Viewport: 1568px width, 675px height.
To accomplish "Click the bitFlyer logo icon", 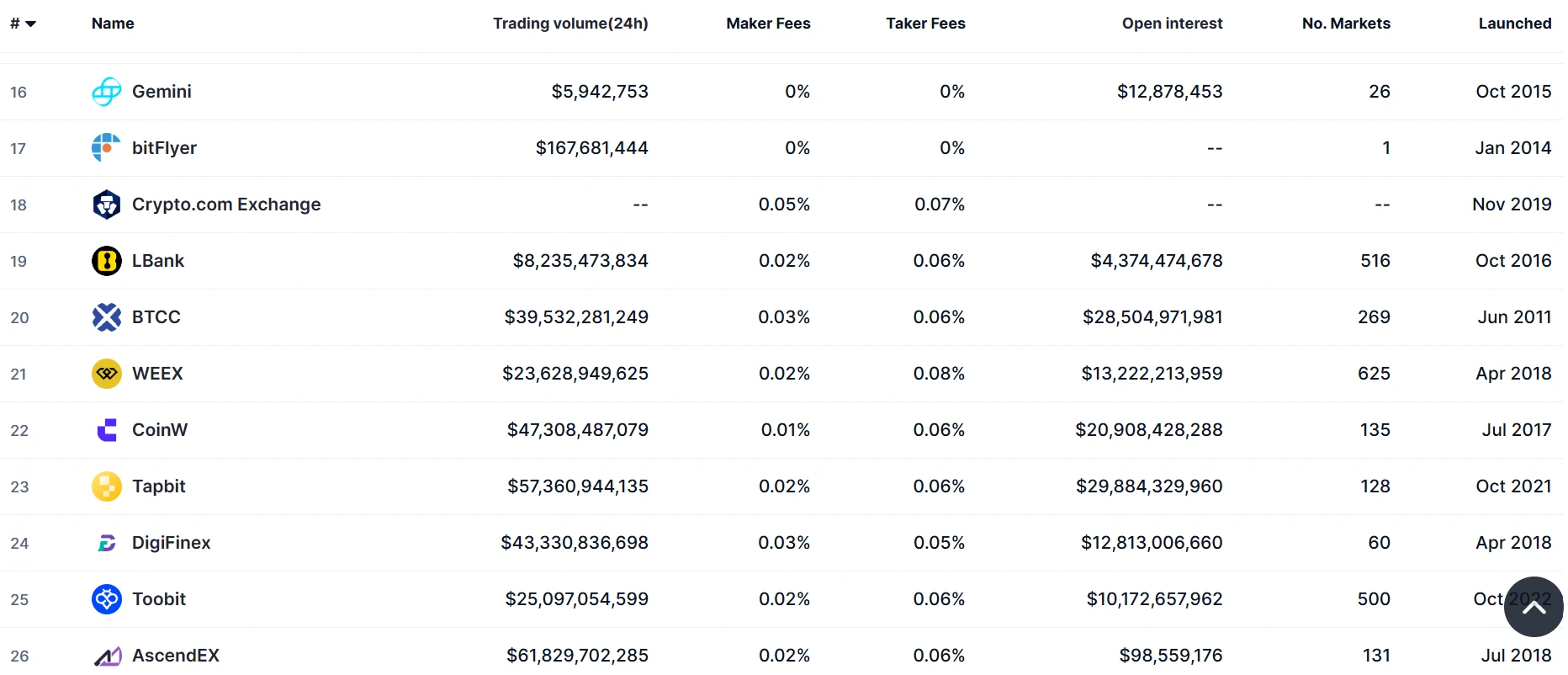I will click(x=107, y=148).
